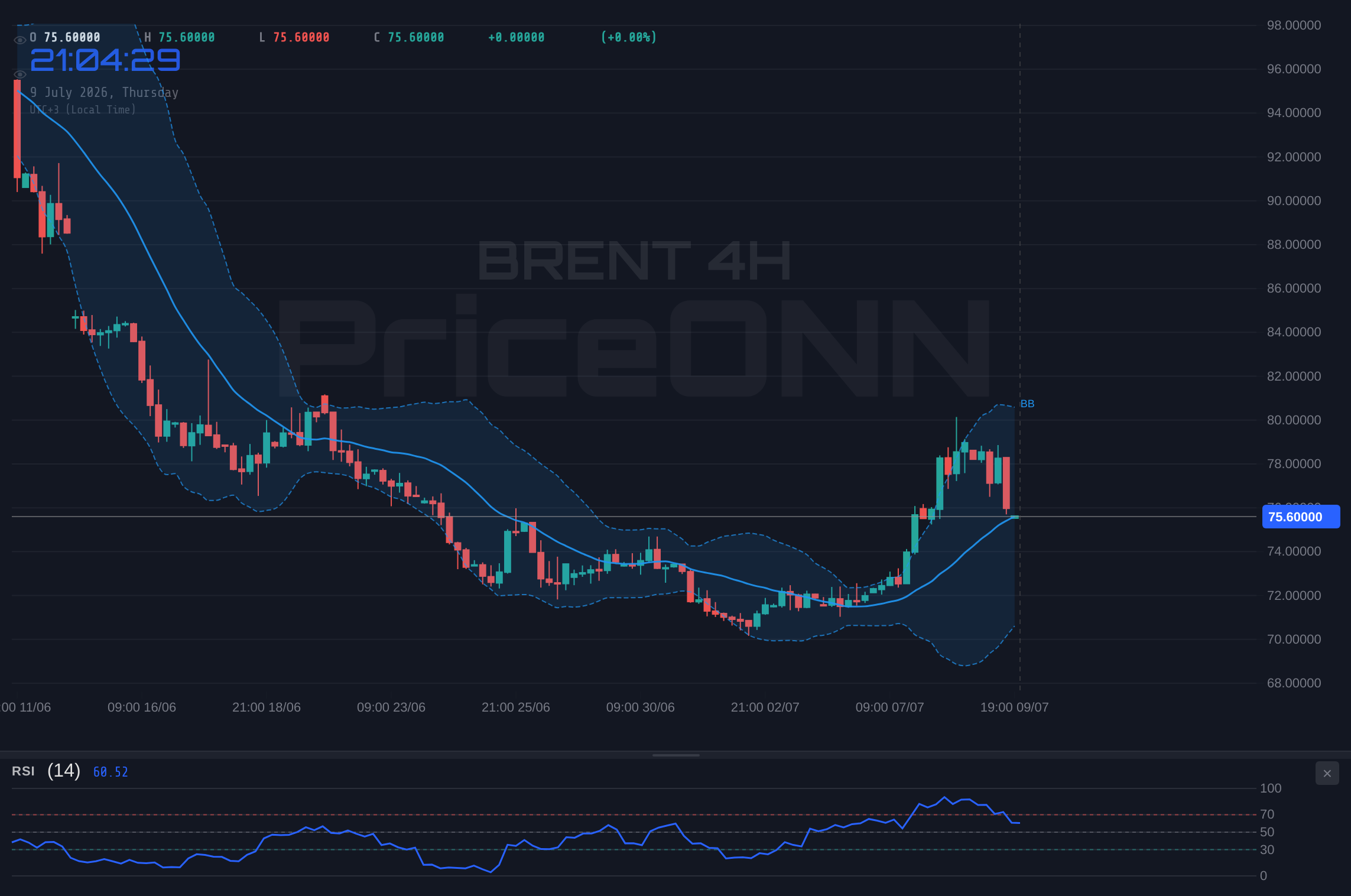Click the RSI scale value 70
Viewport: 1351px width, 896px height.
click(1267, 814)
